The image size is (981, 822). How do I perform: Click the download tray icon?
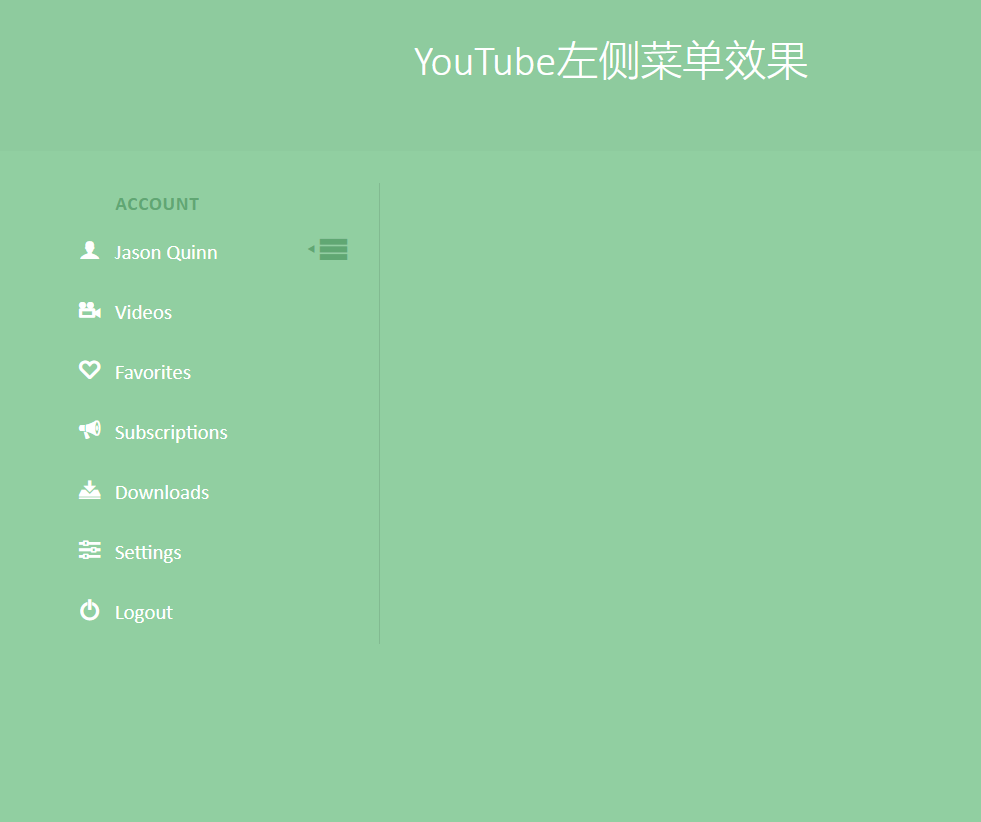pyautogui.click(x=89, y=490)
